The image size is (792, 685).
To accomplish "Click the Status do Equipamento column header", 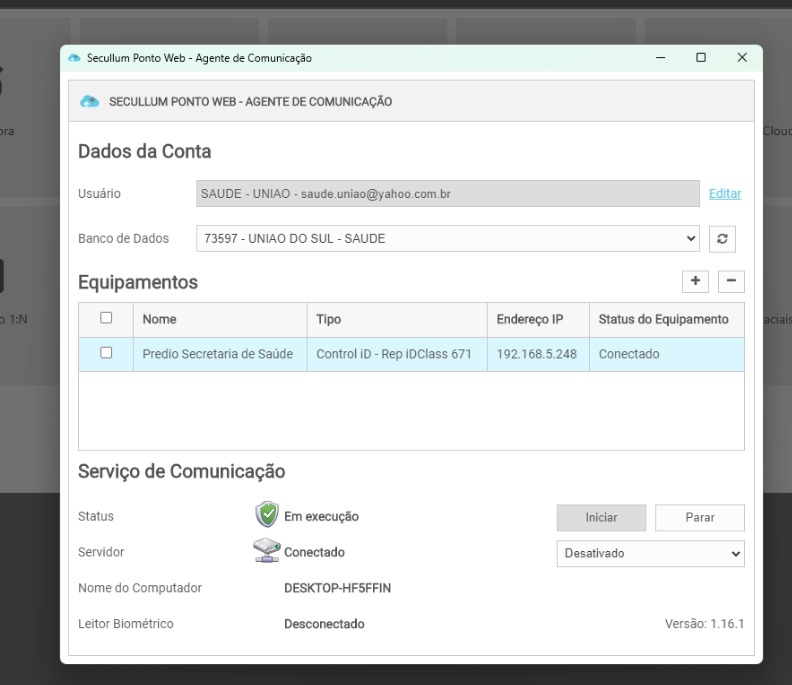I will click(x=663, y=320).
